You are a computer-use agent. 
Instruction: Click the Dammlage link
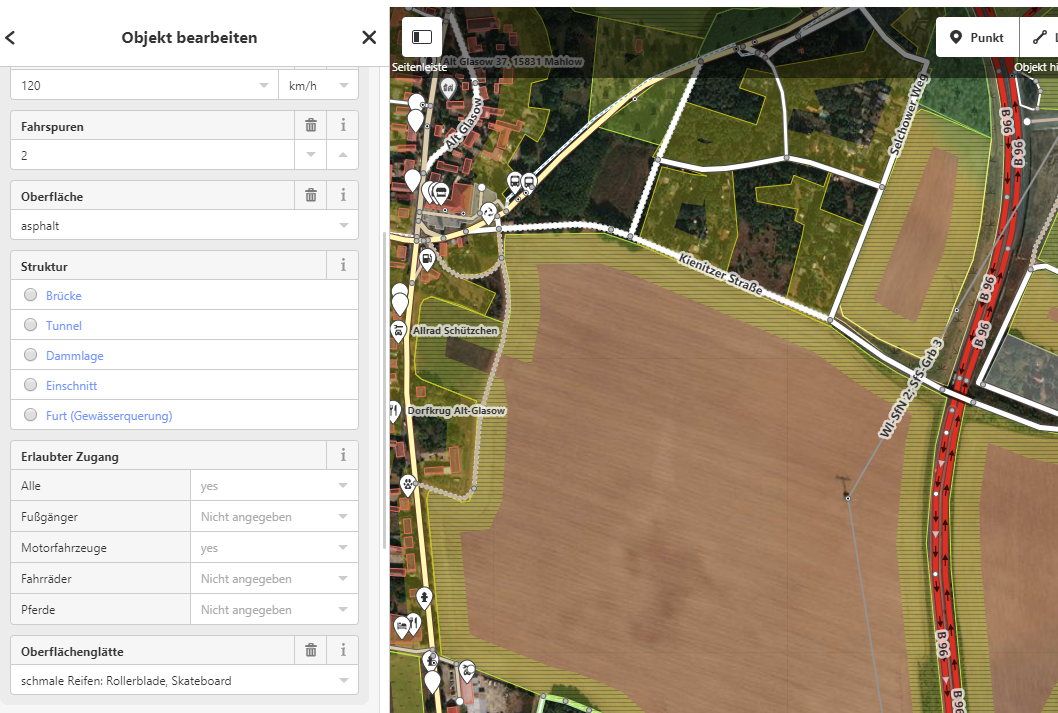tap(74, 356)
